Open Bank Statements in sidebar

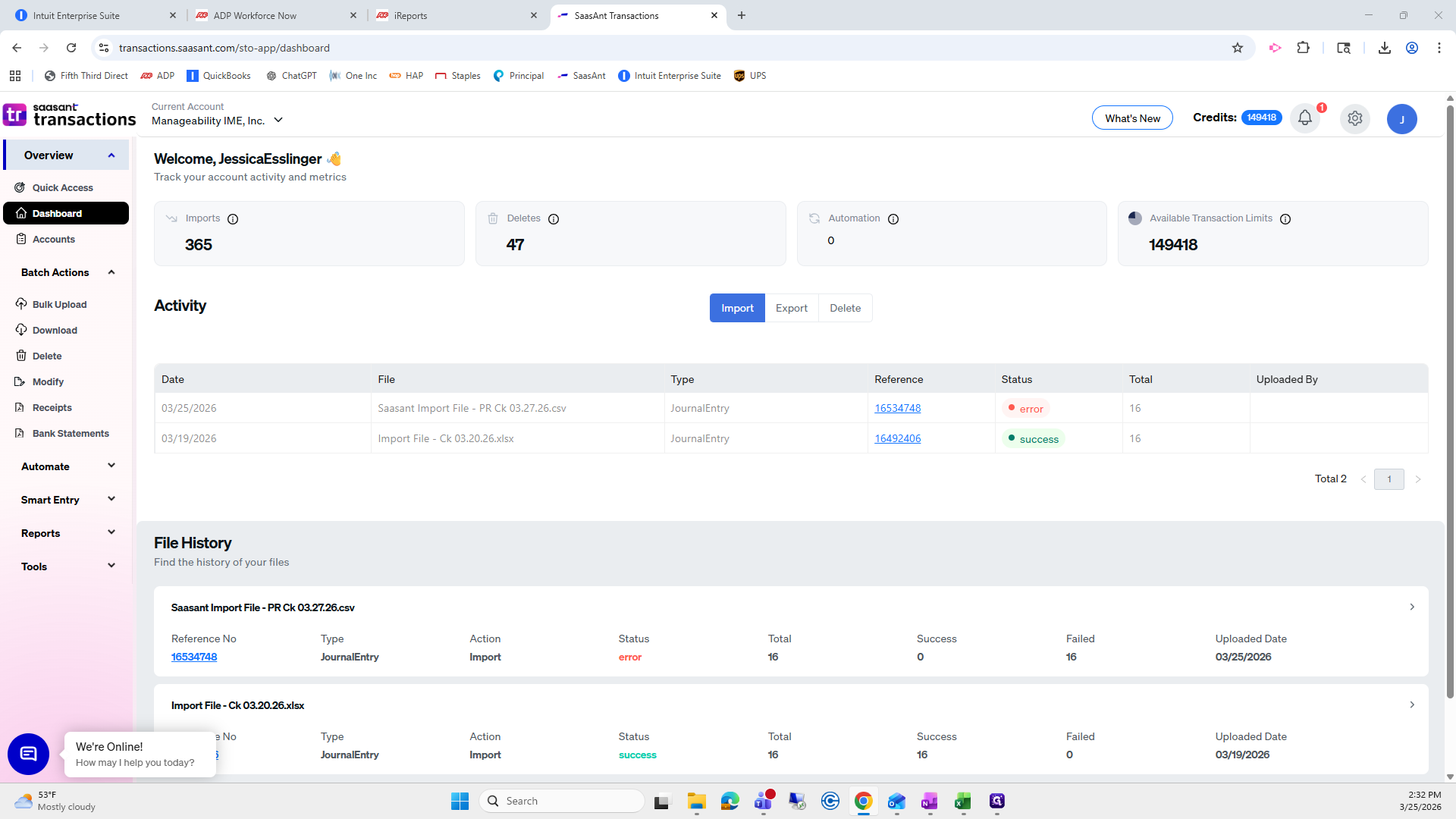tap(71, 433)
